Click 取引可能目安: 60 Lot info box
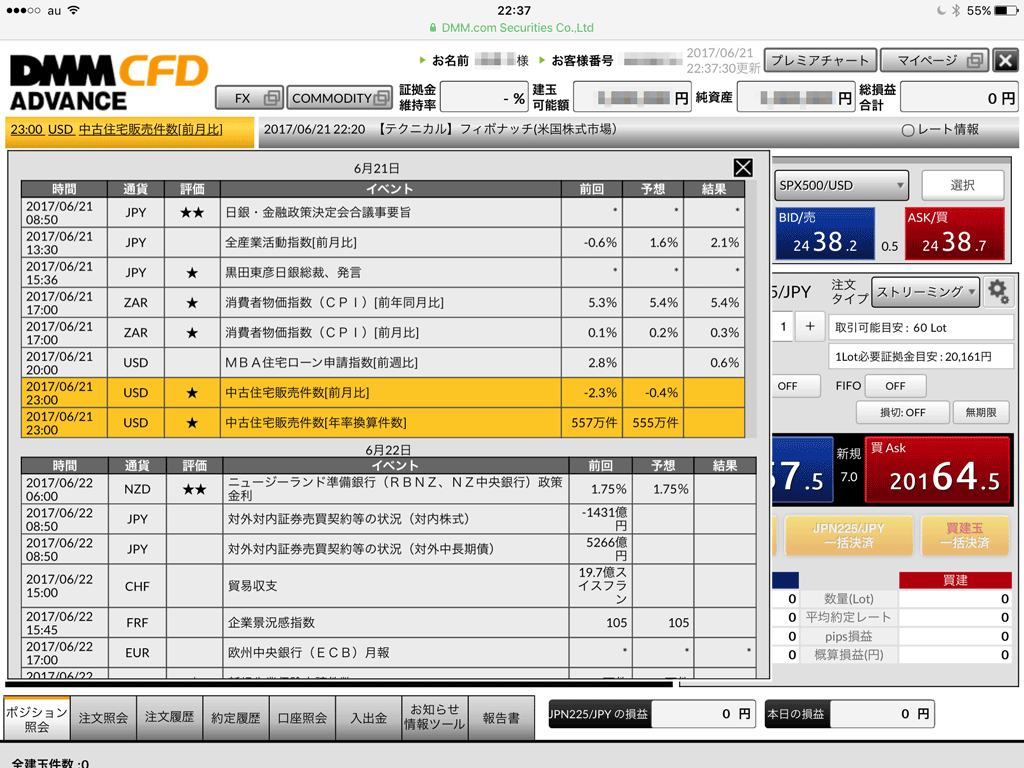 pos(920,328)
